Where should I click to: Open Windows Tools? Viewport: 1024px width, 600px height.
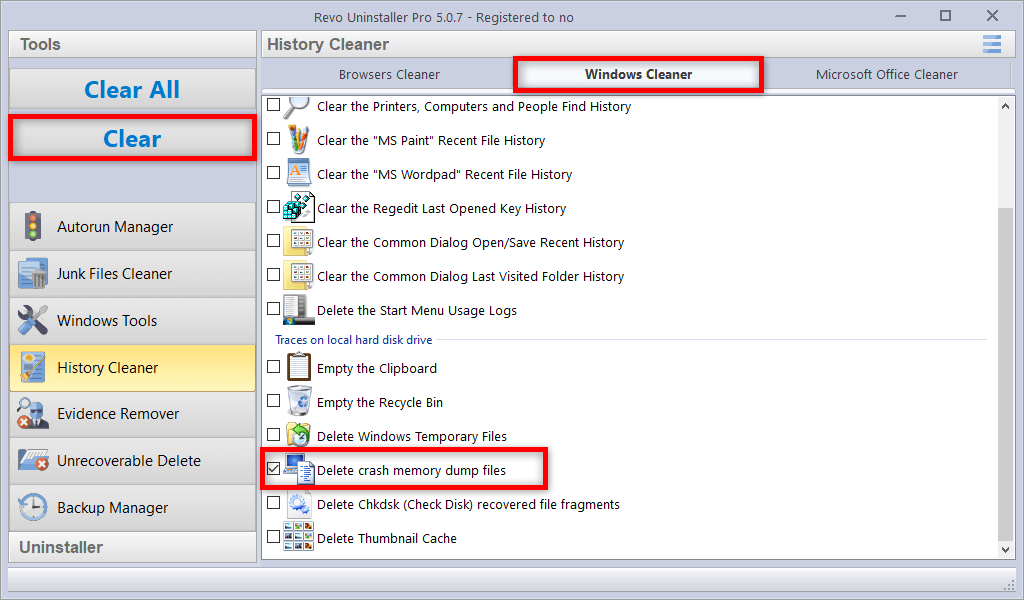pos(133,321)
